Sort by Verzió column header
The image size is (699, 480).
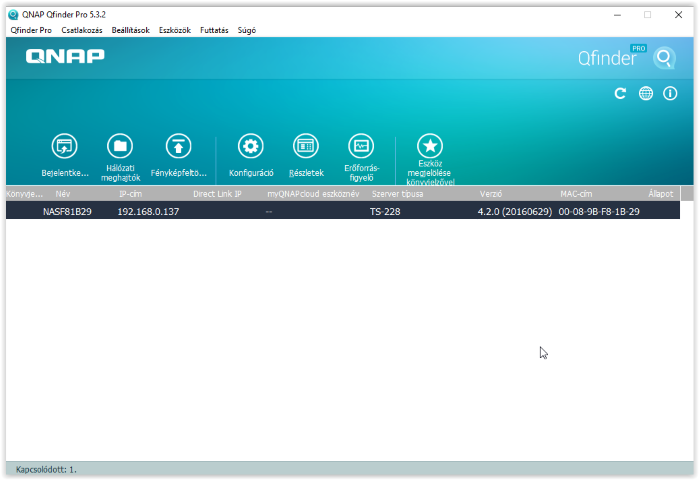tap(491, 193)
